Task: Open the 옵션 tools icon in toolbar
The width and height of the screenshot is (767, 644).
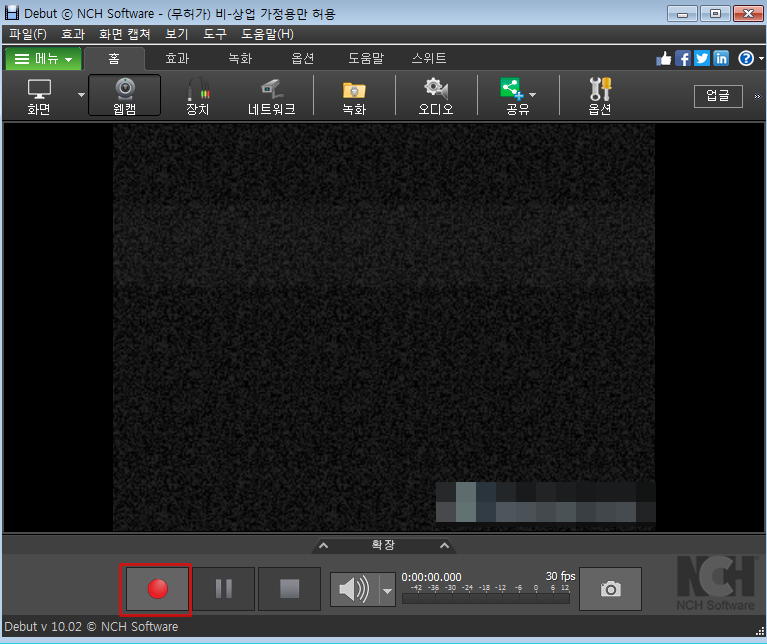Action: point(600,96)
